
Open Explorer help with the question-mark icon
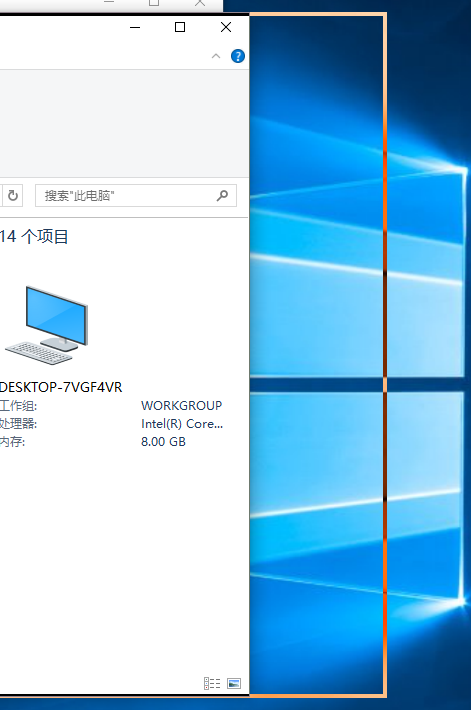tap(238, 56)
